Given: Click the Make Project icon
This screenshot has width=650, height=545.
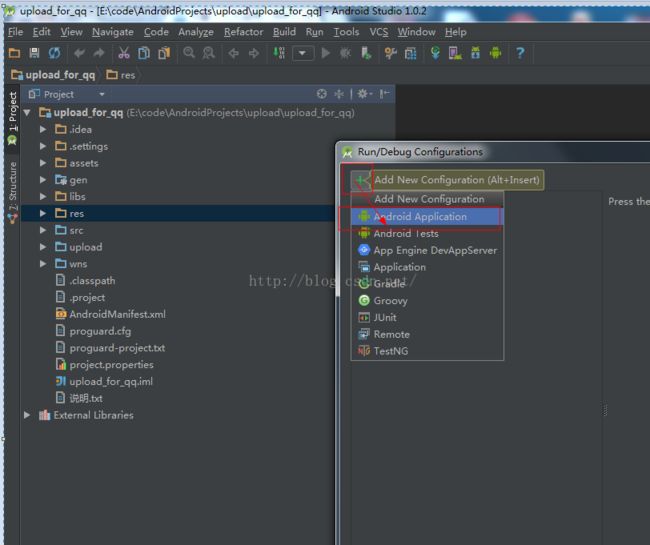Looking at the screenshot, I should 279,53.
